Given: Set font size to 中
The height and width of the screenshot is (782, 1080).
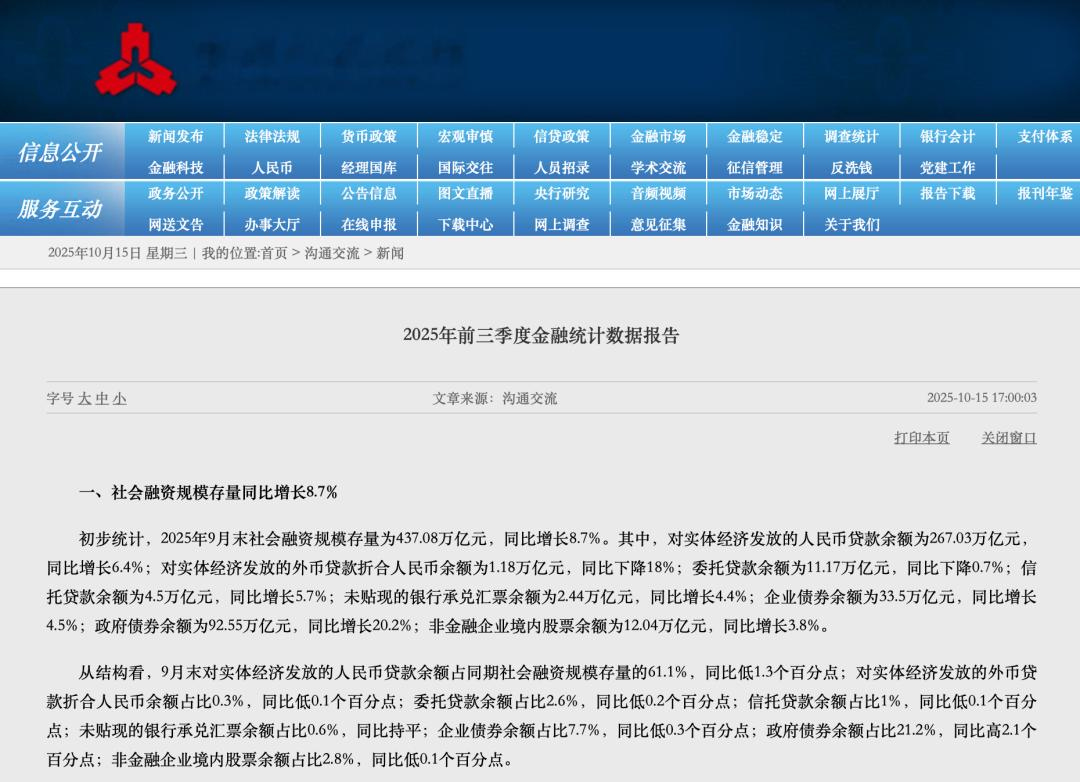Looking at the screenshot, I should [x=102, y=399].
